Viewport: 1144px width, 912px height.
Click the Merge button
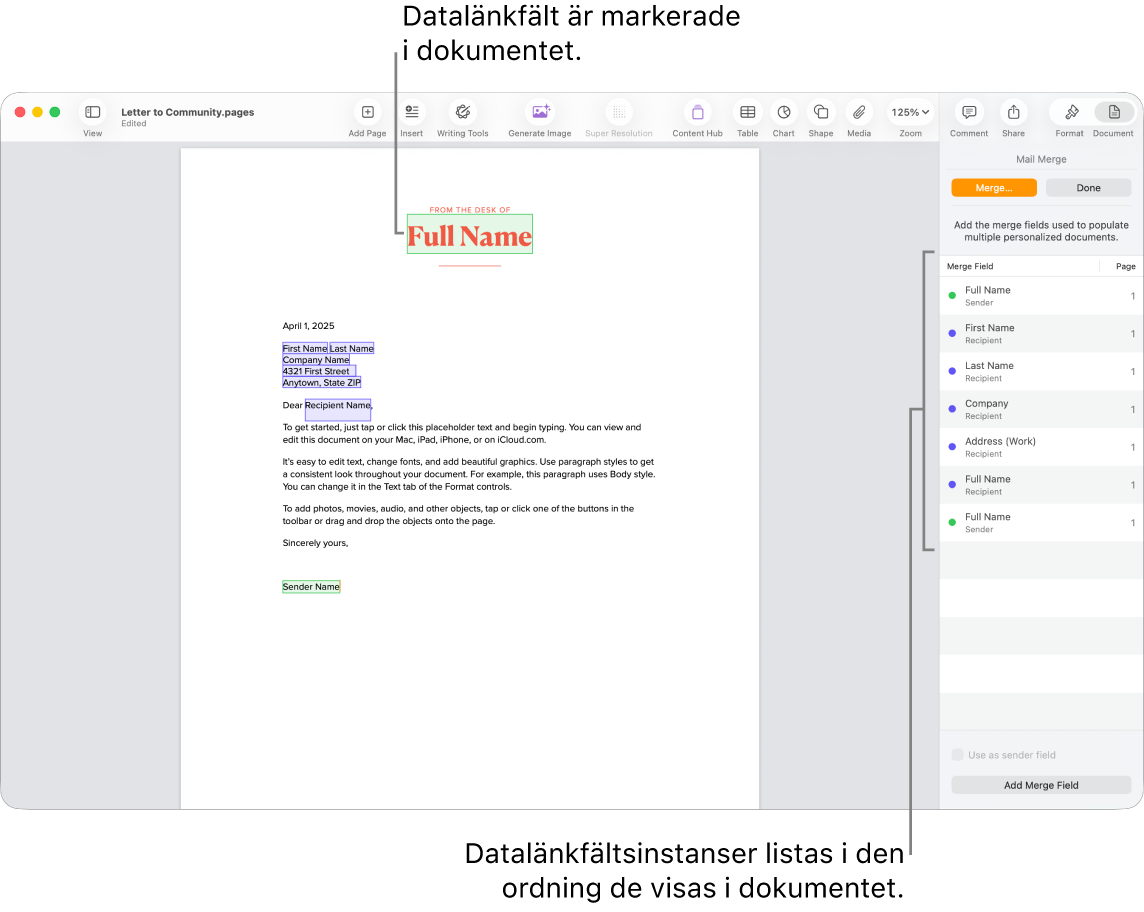pyautogui.click(x=994, y=187)
